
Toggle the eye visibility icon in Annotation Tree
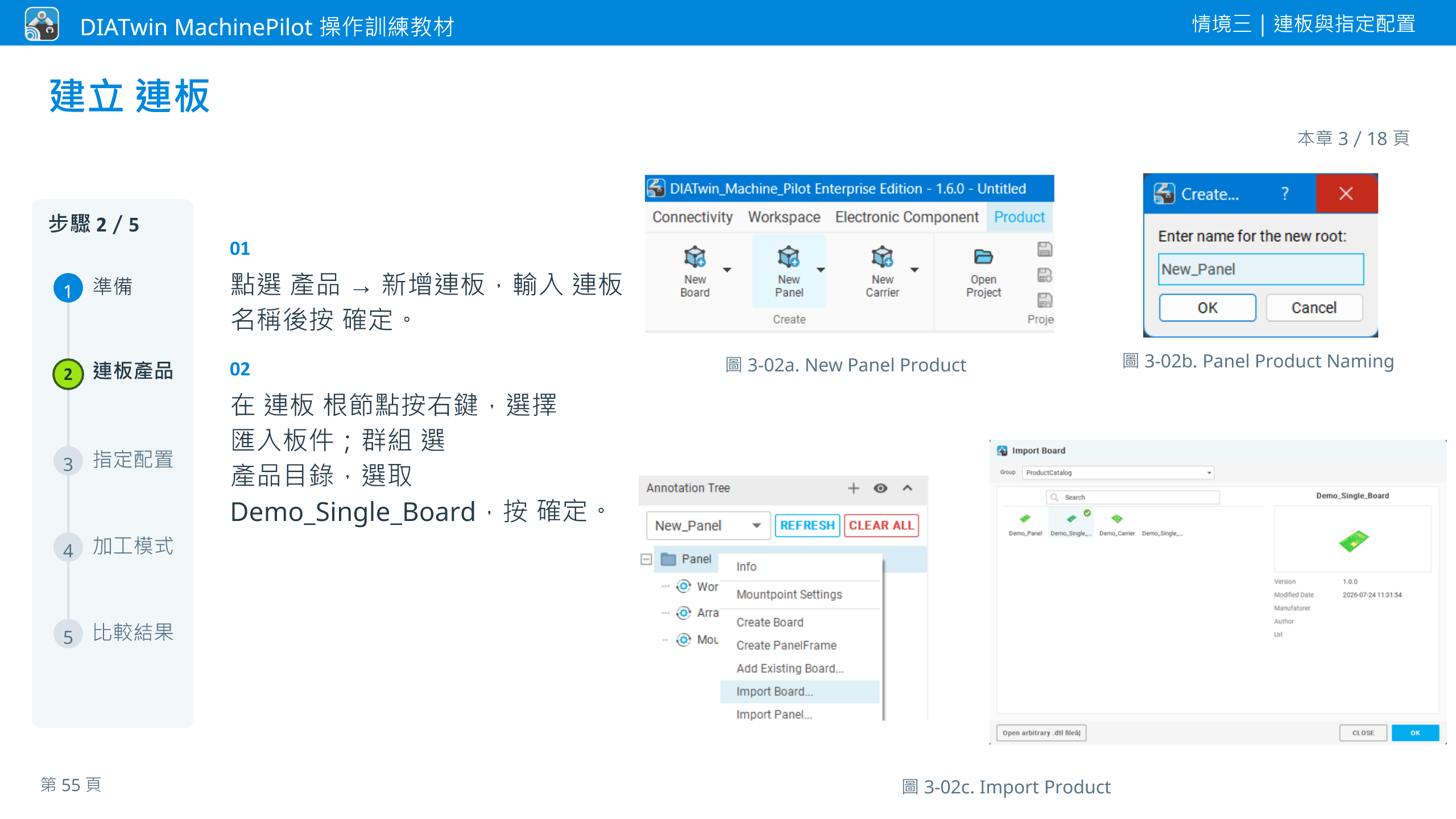coord(880,488)
